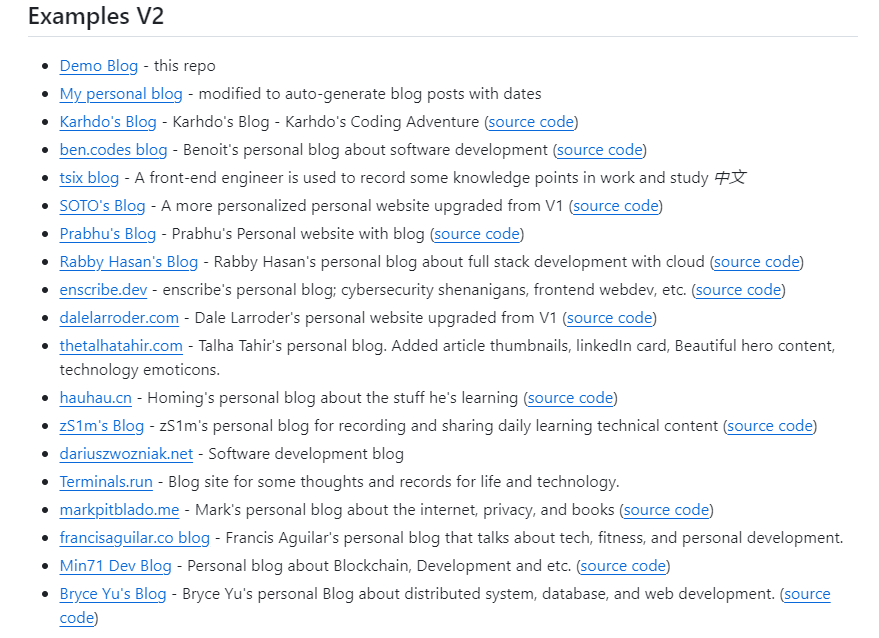Open francisaguilar.co blog link
The height and width of the screenshot is (638, 879).
pyautogui.click(x=134, y=538)
